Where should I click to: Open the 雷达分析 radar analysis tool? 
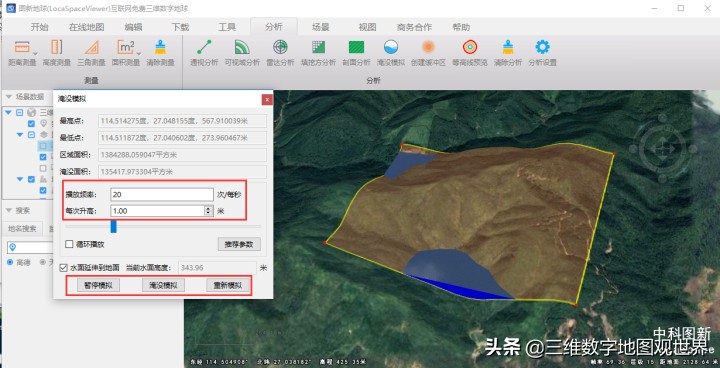click(x=280, y=53)
